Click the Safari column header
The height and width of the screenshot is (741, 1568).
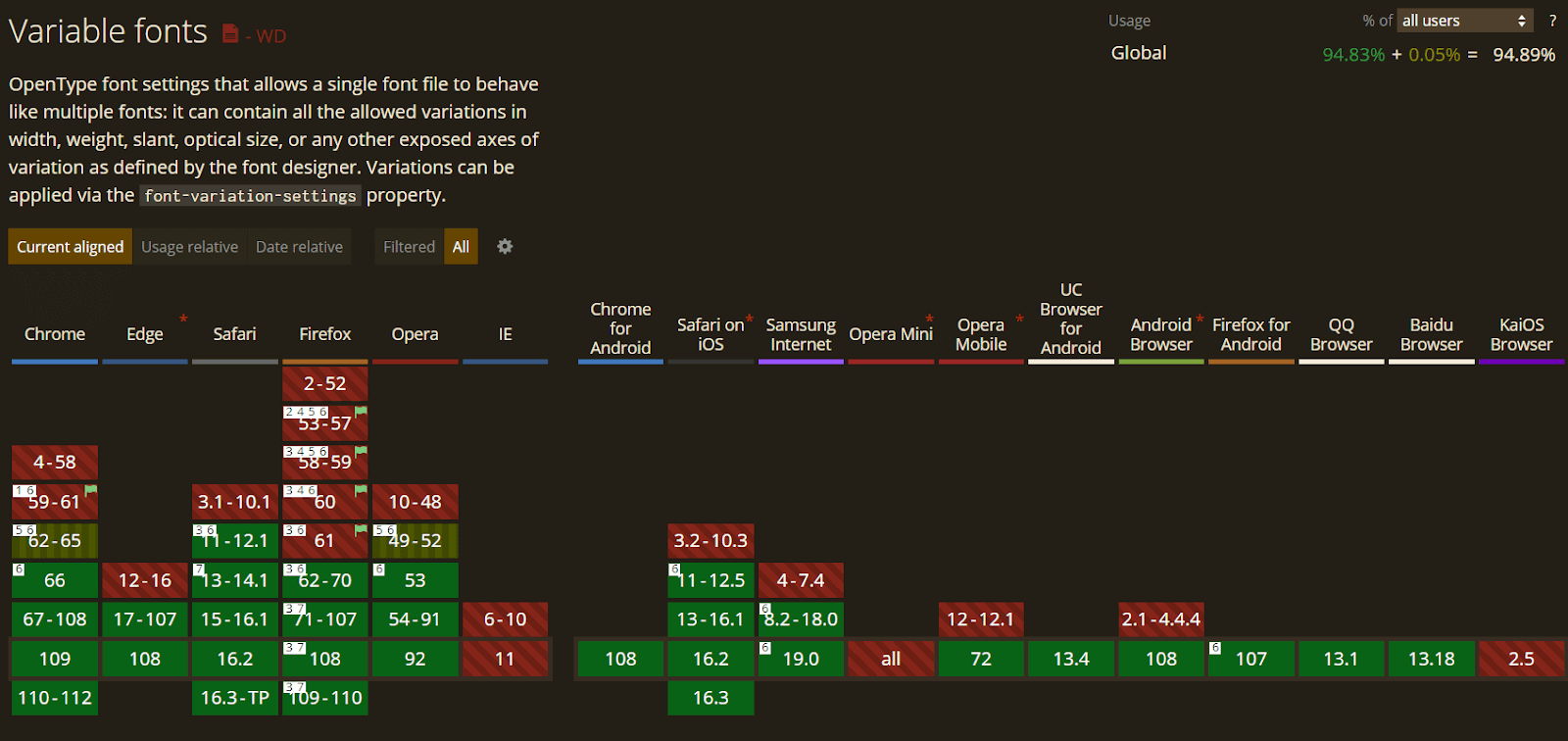[x=235, y=334]
